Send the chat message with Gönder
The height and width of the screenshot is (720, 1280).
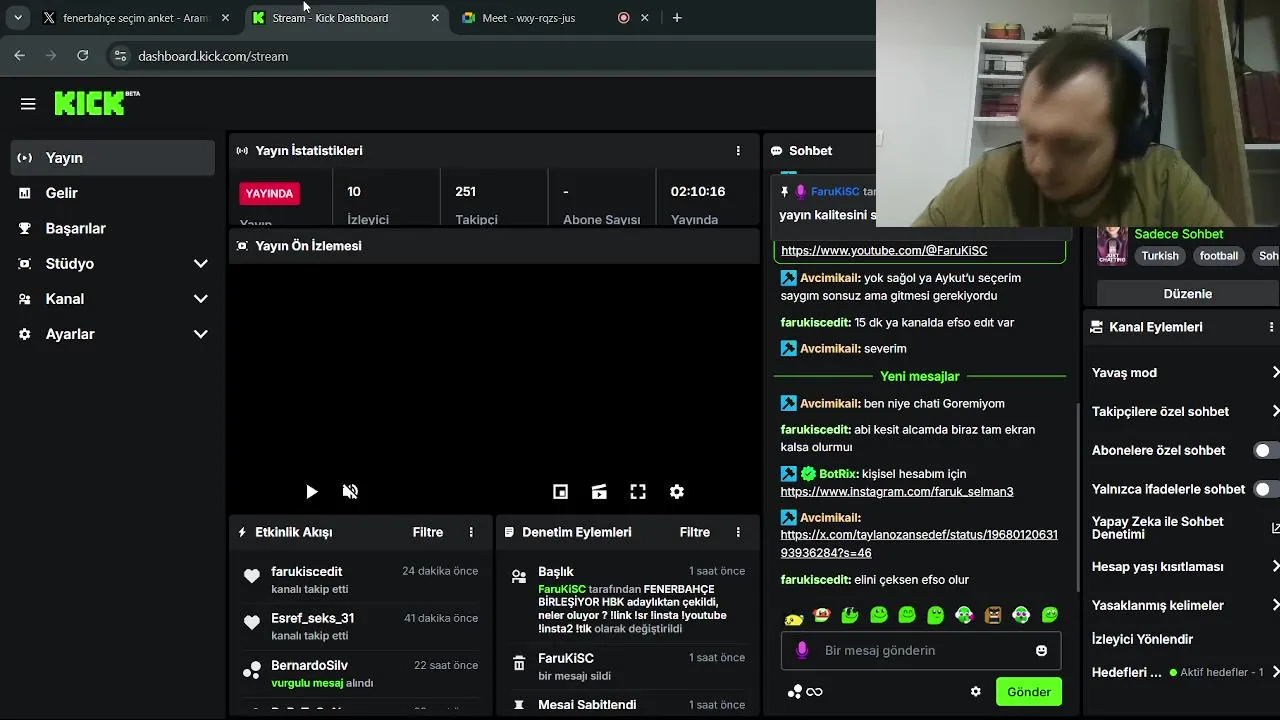[x=1028, y=692]
